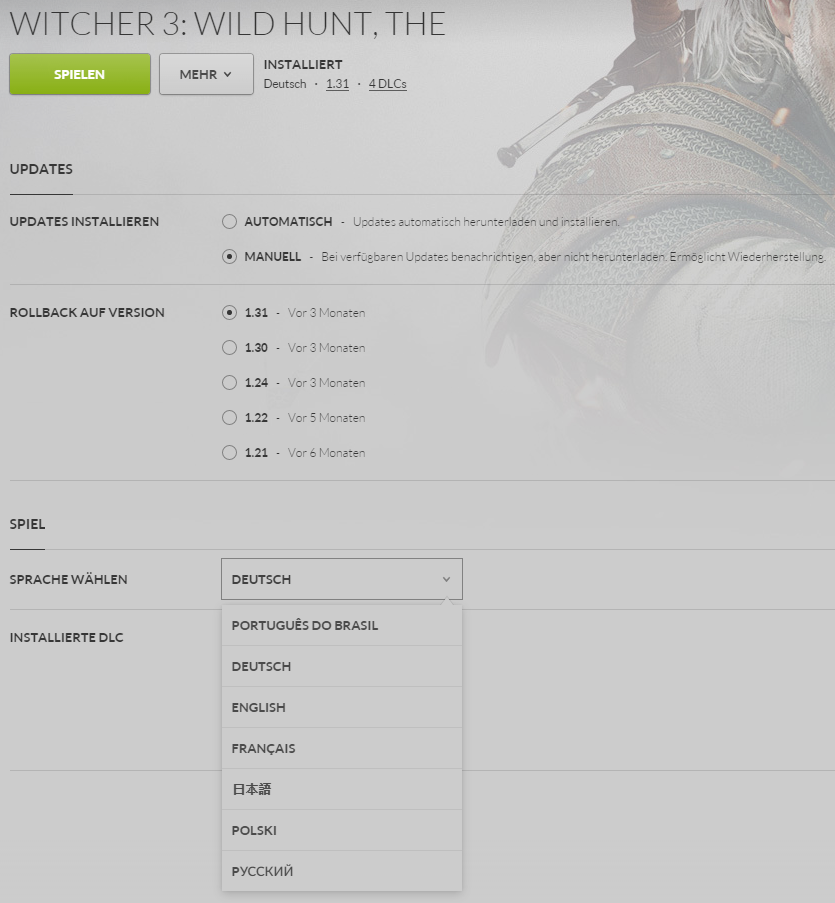This screenshot has width=835, height=903.
Task: Select Deutsch in the language list
Action: (x=342, y=666)
